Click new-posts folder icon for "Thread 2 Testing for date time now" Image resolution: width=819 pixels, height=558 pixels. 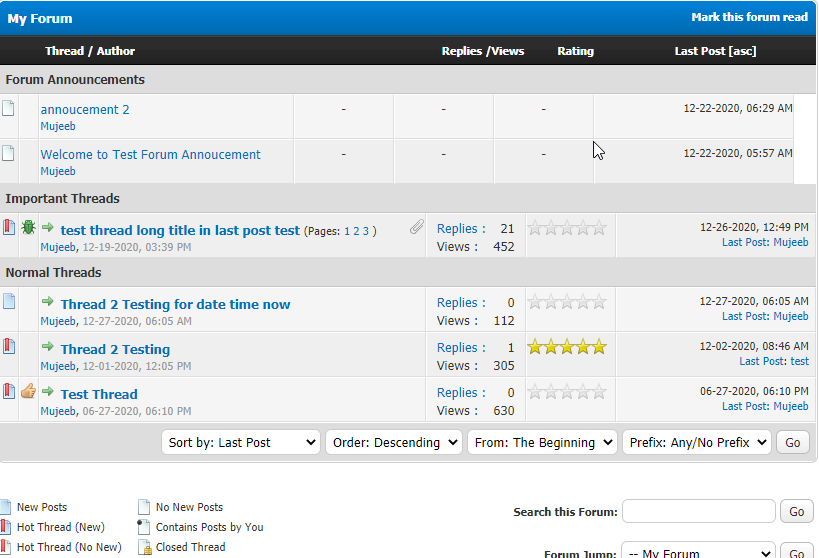[8, 301]
